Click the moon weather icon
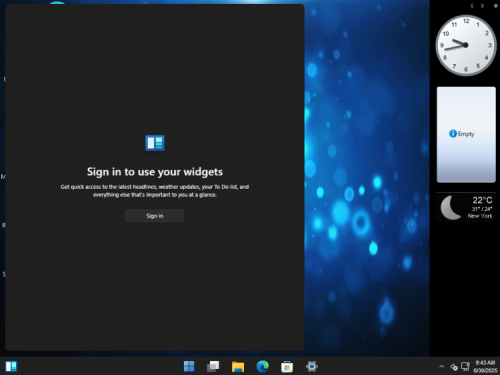 pos(450,208)
